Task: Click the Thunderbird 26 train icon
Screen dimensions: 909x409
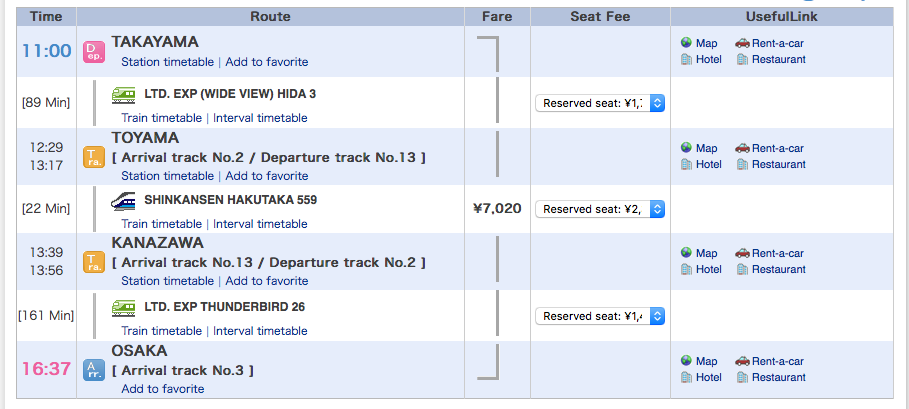Action: point(124,307)
